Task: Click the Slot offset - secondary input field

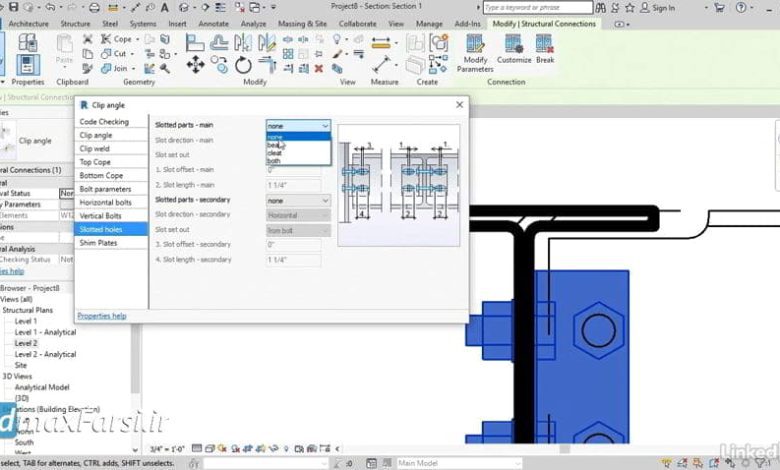Action: [x=293, y=245]
